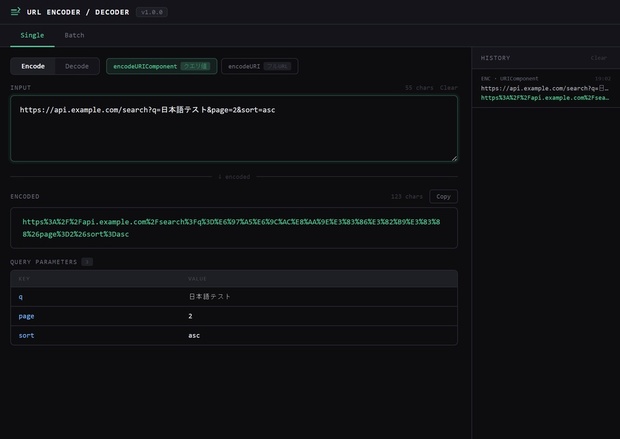Image resolution: width=620 pixels, height=439 pixels.
Task: Select Decode mode
Action: pos(77,66)
